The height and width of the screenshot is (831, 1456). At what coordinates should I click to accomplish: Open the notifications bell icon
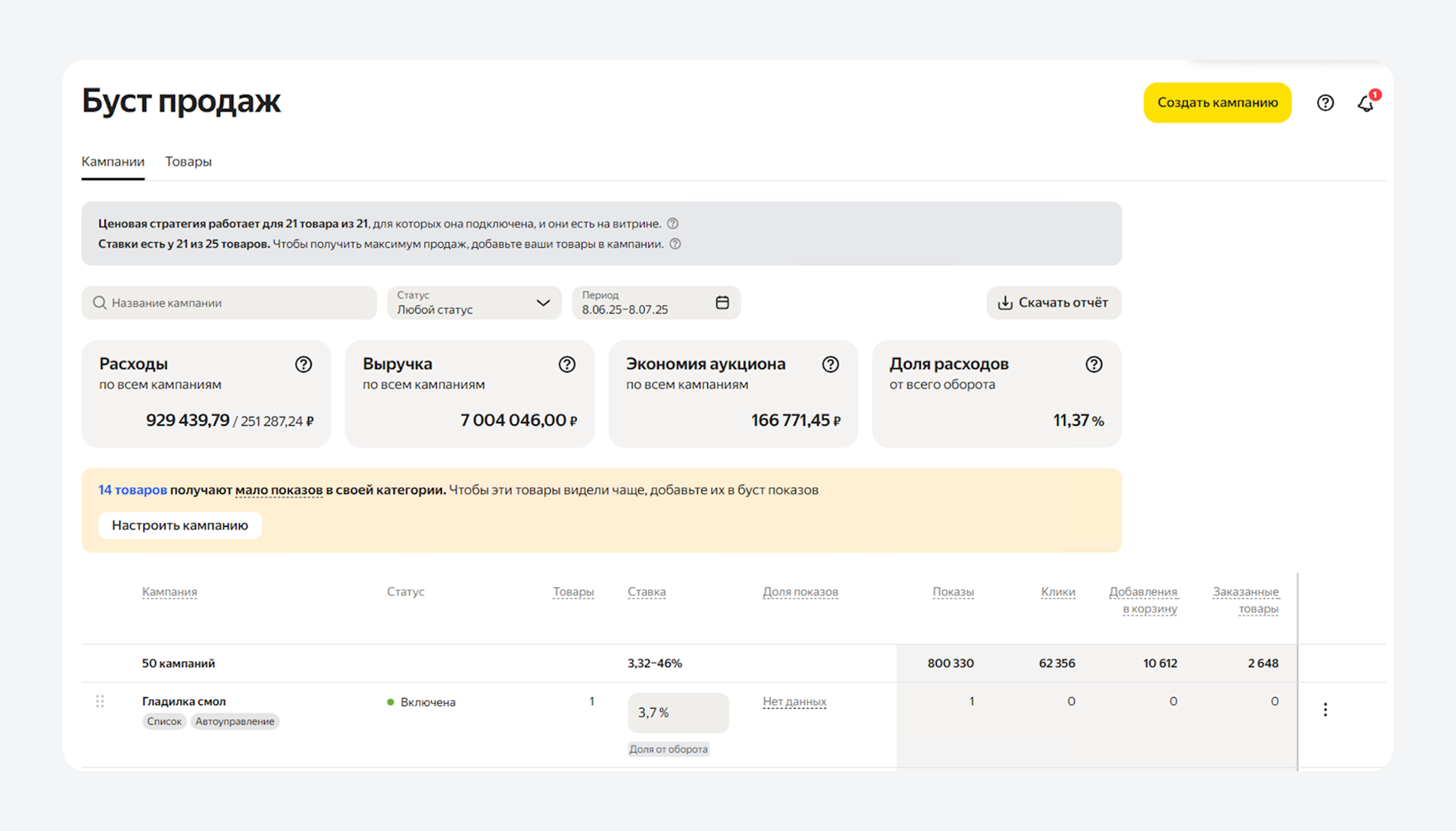click(1366, 103)
